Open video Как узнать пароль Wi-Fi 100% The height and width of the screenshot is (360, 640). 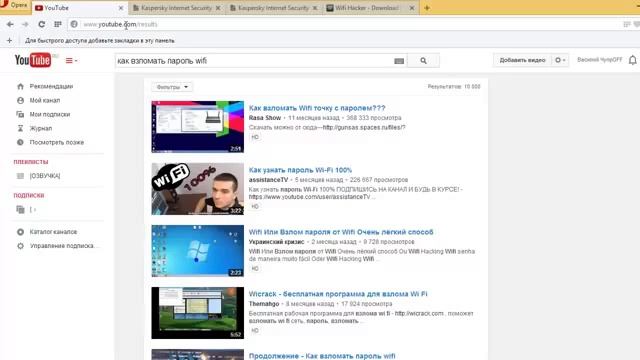point(300,170)
